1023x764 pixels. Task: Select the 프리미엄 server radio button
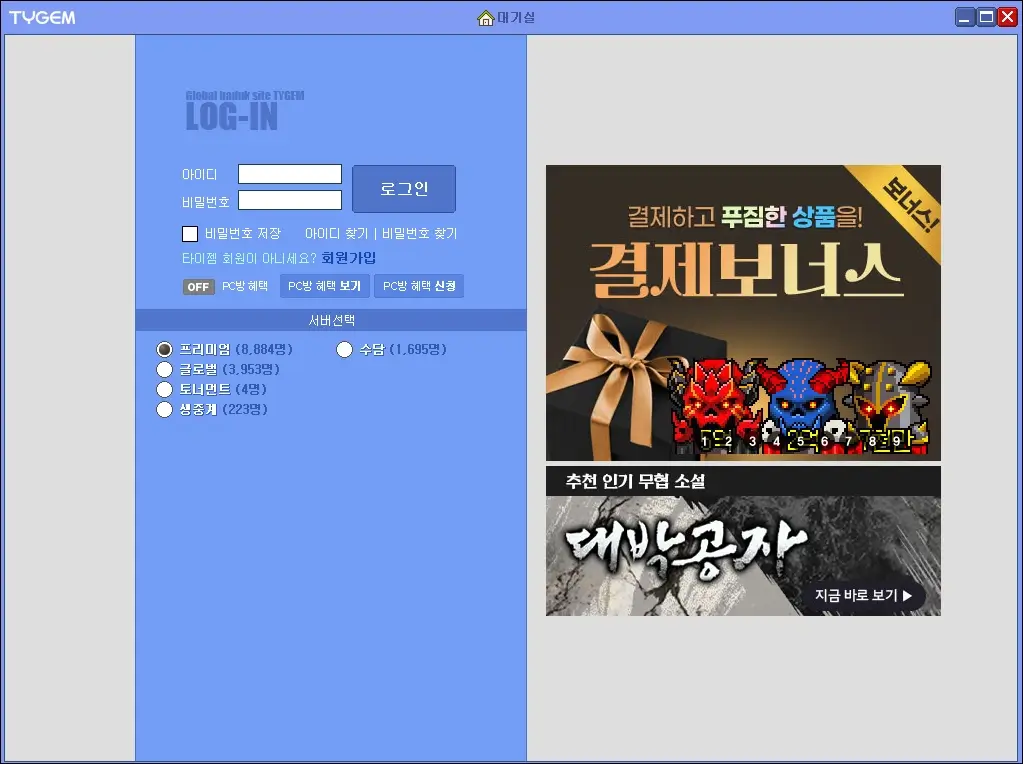[164, 350]
